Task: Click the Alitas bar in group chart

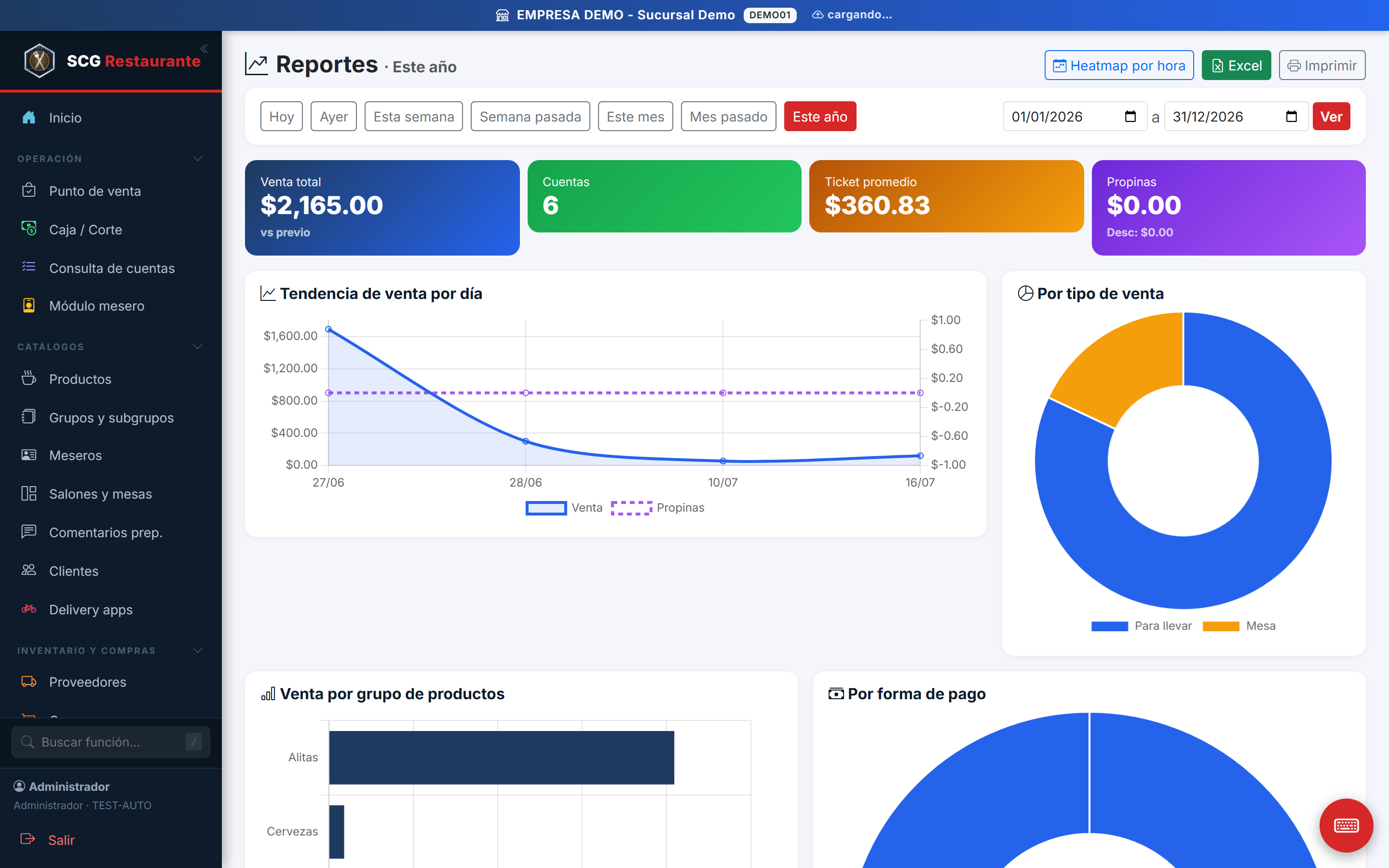Action: click(x=501, y=757)
